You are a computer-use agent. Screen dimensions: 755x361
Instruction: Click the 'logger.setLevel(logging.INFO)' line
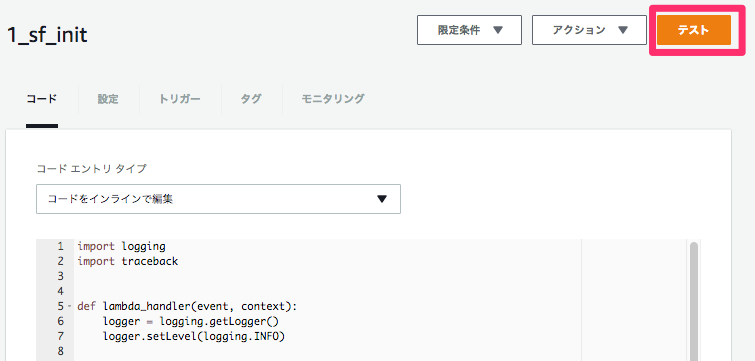click(x=194, y=336)
